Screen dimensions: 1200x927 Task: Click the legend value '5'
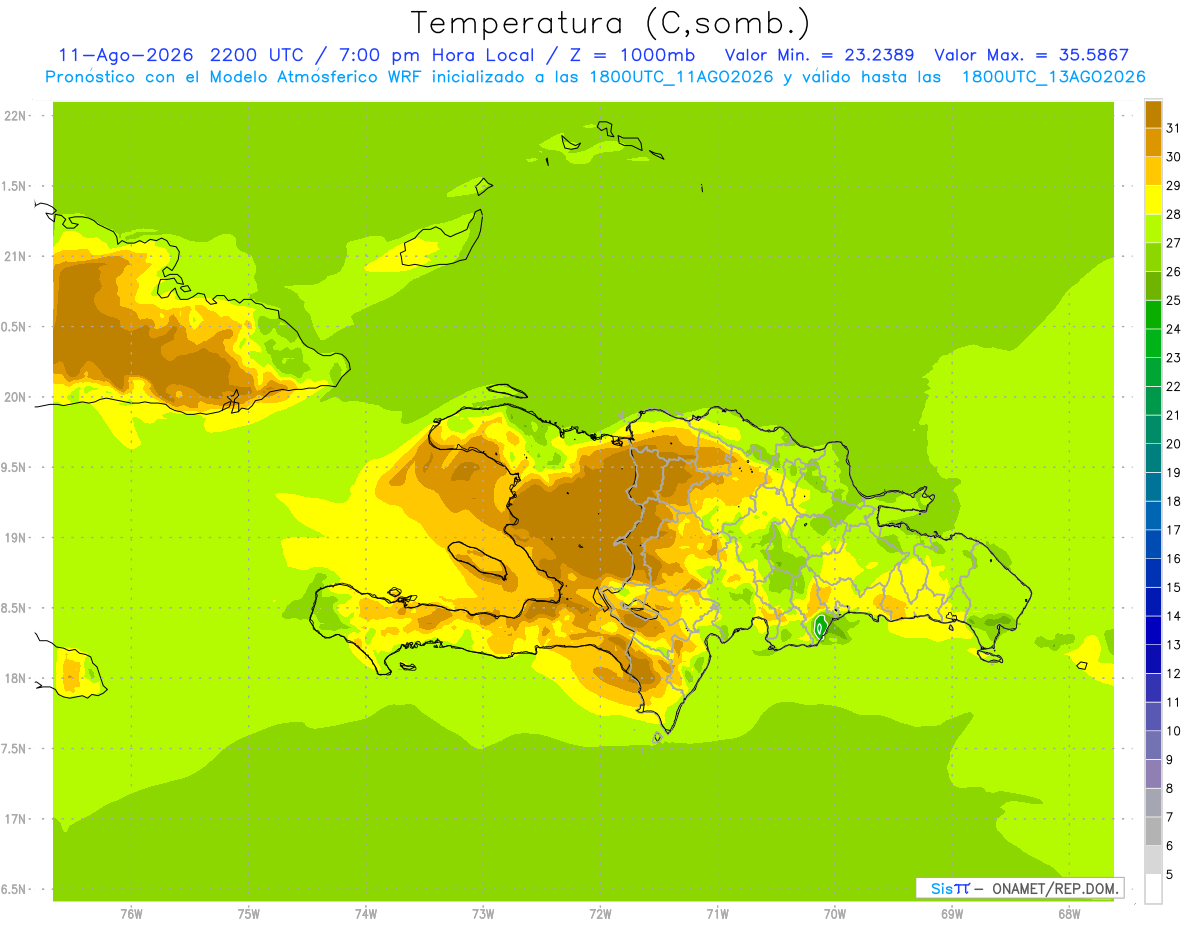pos(1170,875)
